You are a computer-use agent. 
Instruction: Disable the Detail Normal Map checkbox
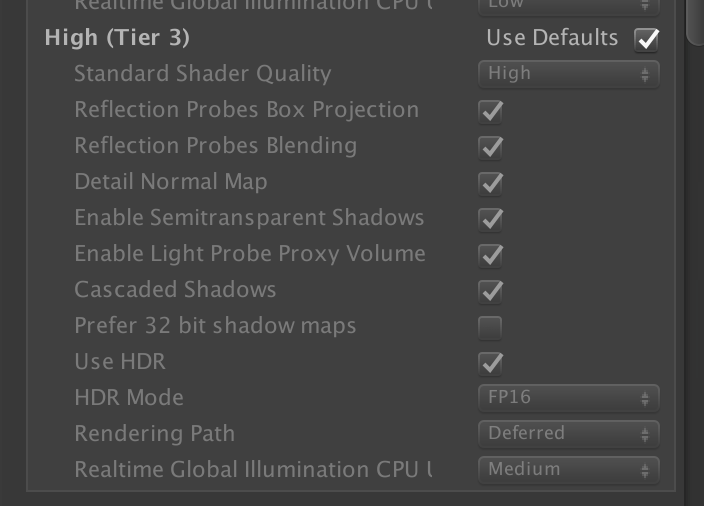tap(490, 182)
